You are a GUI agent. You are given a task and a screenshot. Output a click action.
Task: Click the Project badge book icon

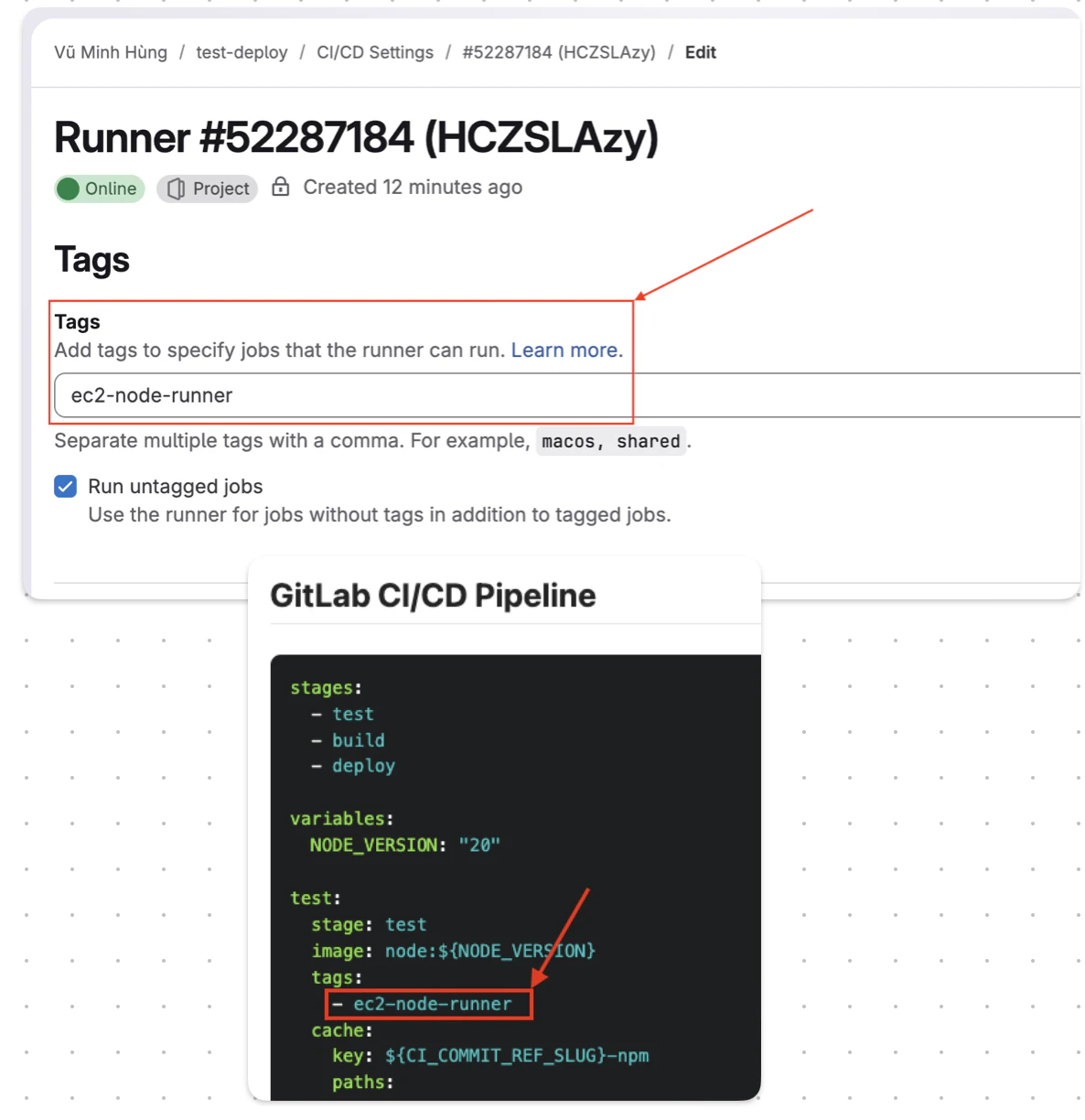177,188
